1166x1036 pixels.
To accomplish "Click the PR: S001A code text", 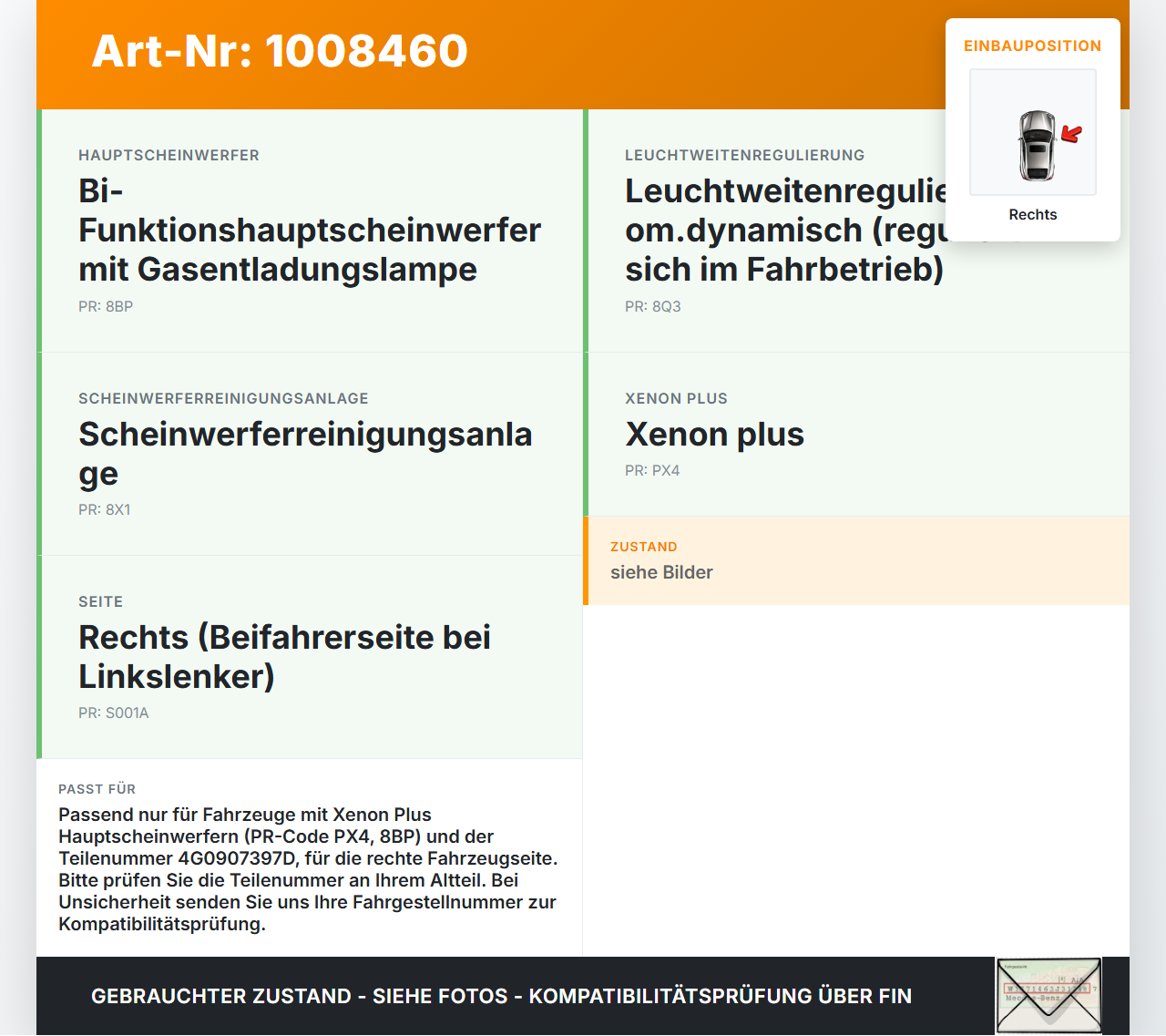I will click(113, 713).
